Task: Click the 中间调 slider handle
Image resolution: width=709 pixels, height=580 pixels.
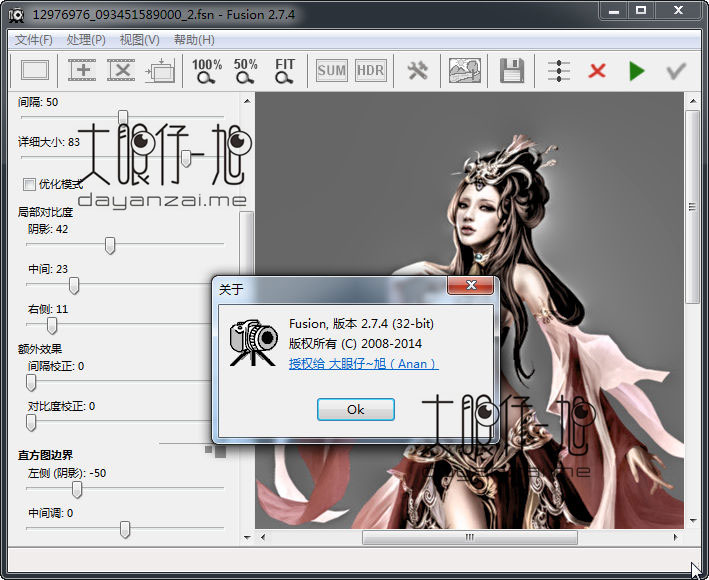Action: (x=125, y=529)
